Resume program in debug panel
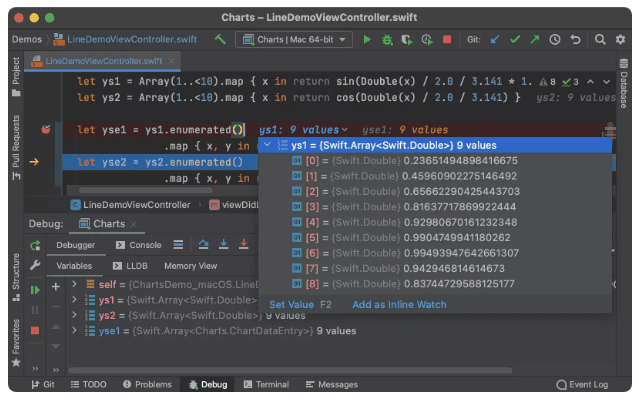The height and width of the screenshot is (402, 639). click(x=35, y=290)
